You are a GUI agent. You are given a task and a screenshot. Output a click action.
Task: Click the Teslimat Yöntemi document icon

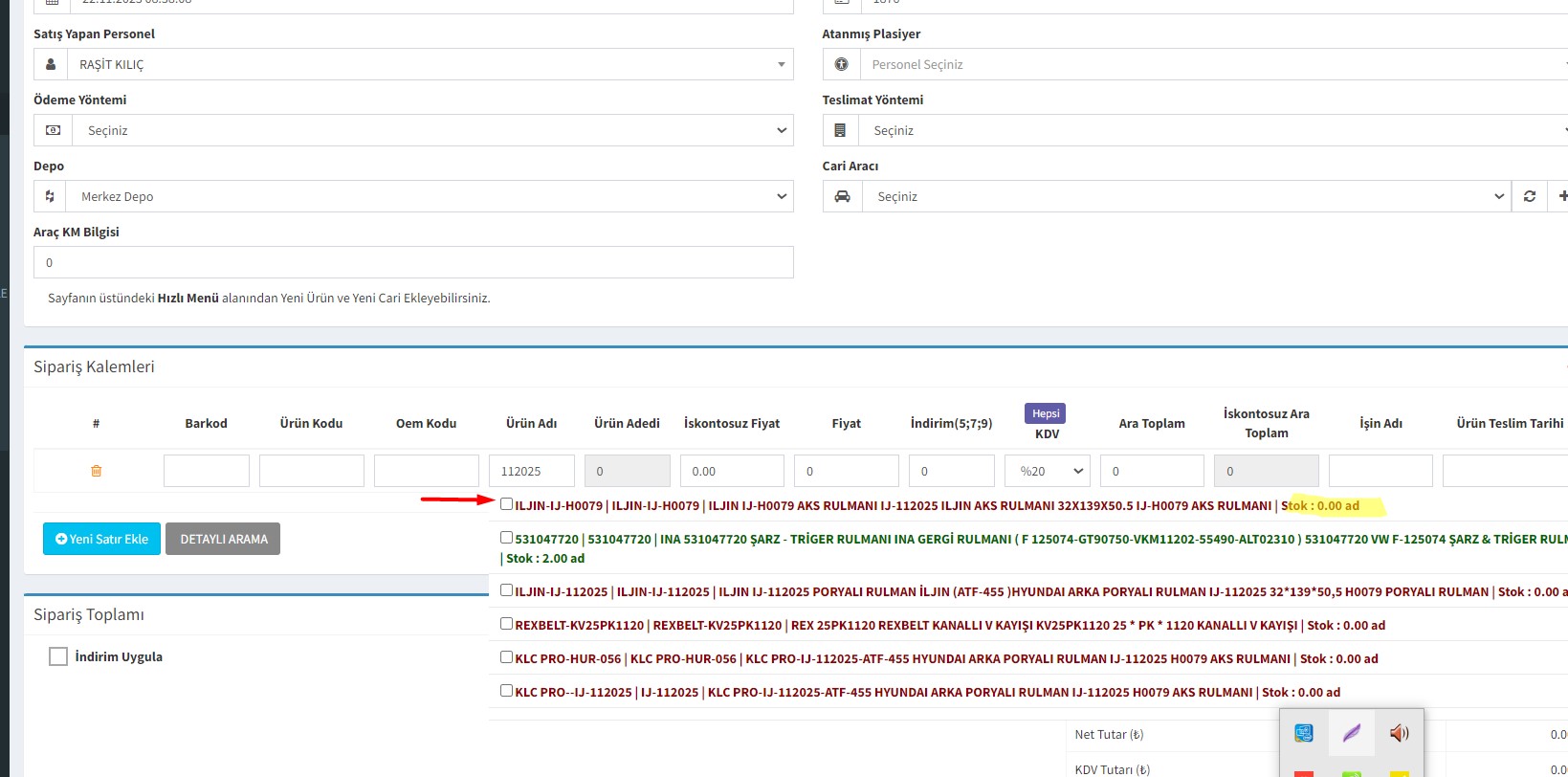point(840,130)
